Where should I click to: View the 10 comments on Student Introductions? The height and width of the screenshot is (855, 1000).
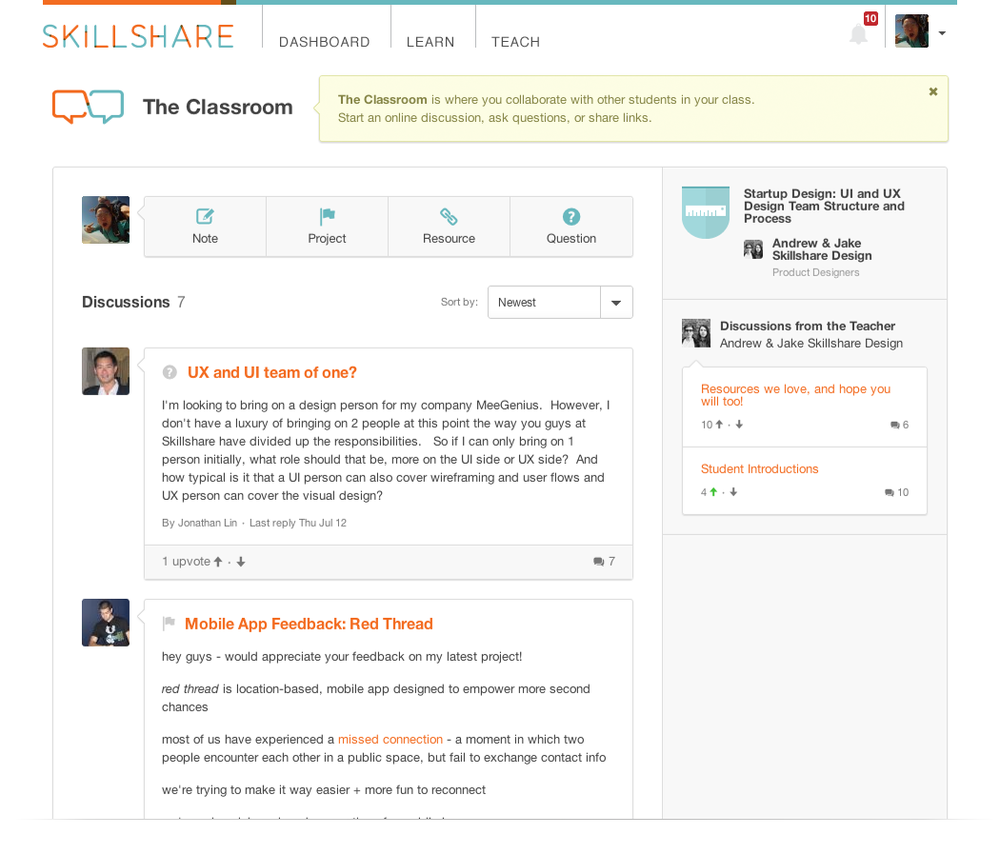897,493
